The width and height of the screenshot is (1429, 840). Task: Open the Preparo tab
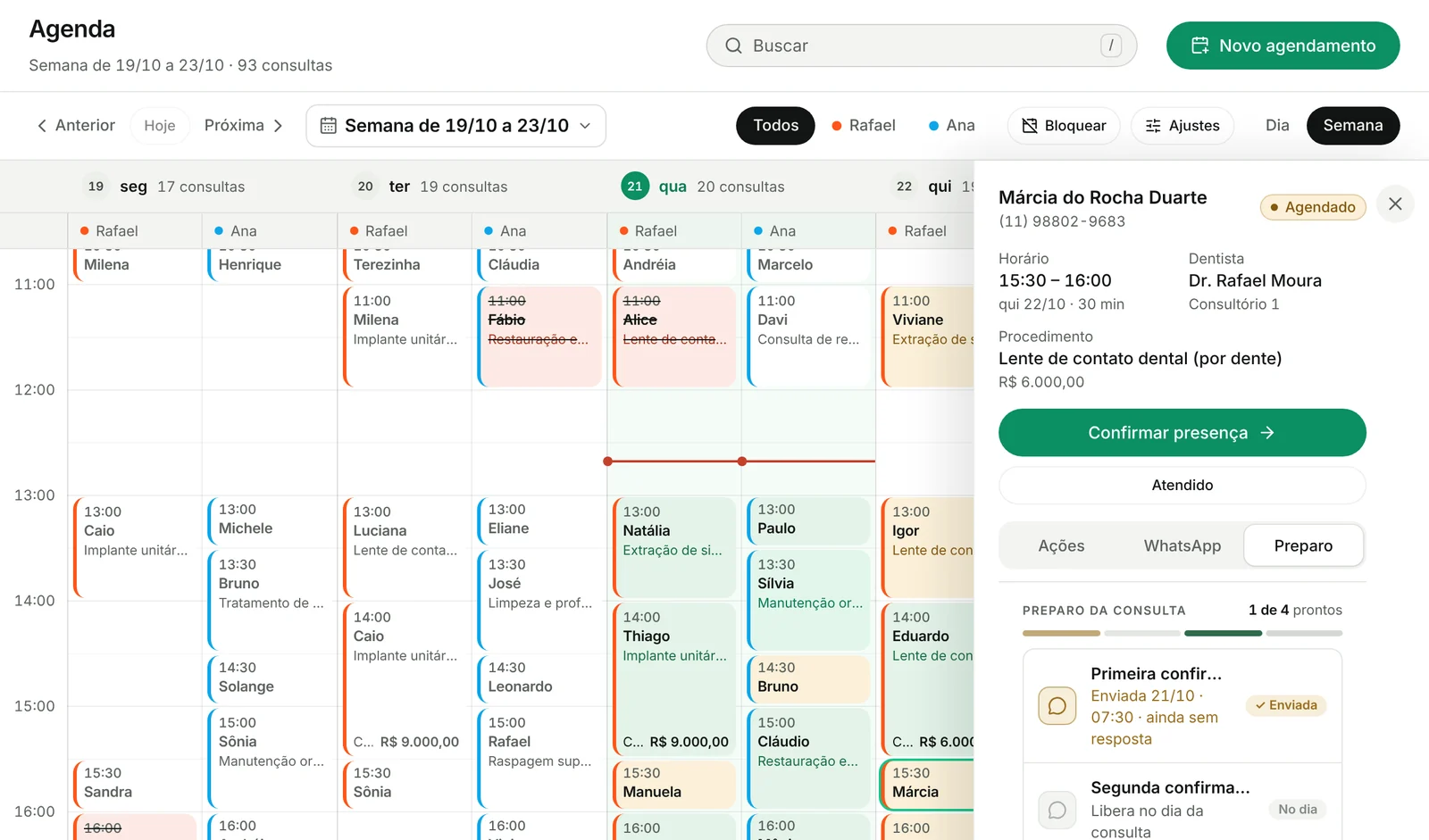click(x=1303, y=545)
